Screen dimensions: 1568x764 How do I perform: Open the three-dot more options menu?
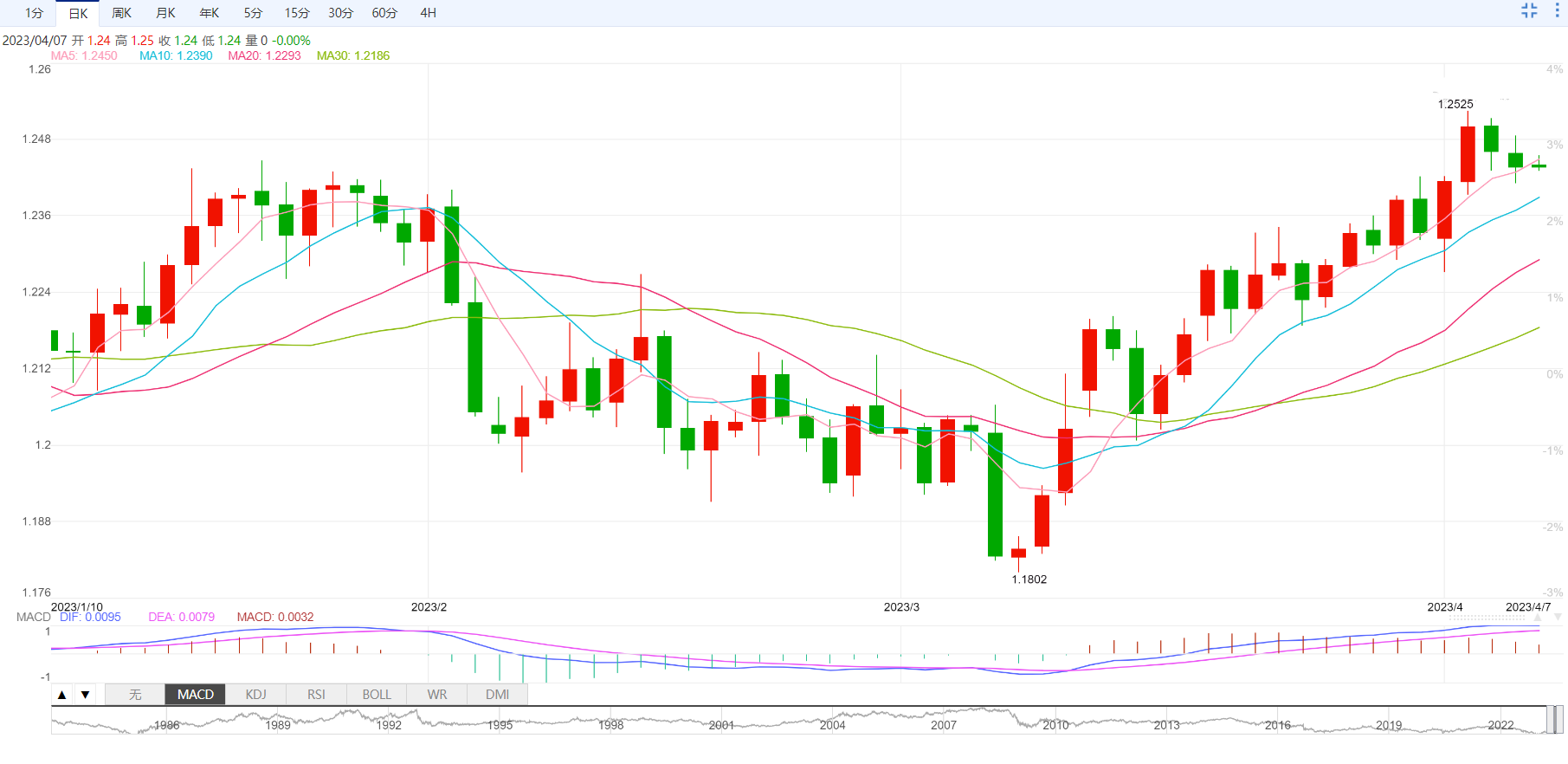point(1557,11)
